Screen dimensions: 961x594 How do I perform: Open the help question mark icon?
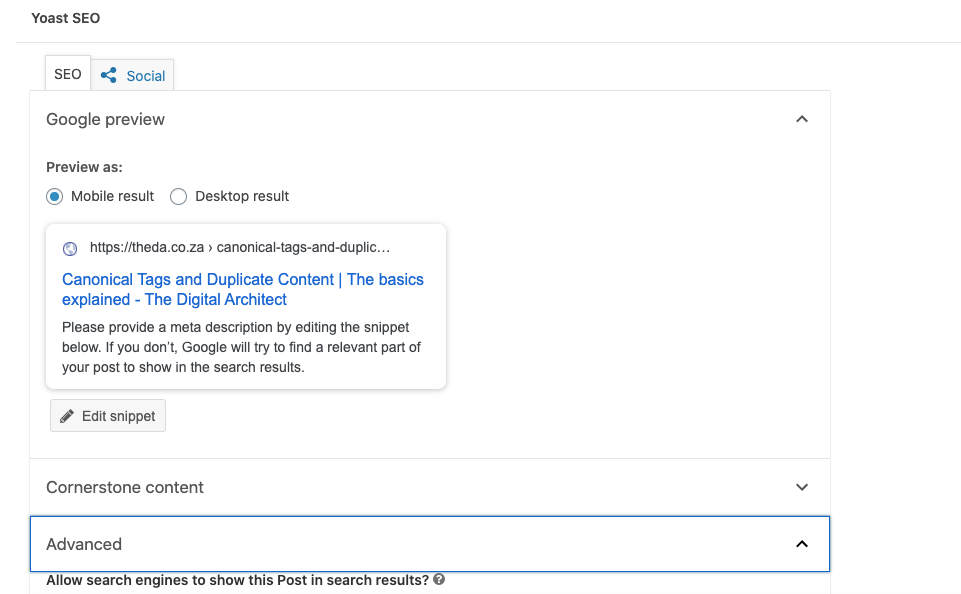(x=439, y=579)
